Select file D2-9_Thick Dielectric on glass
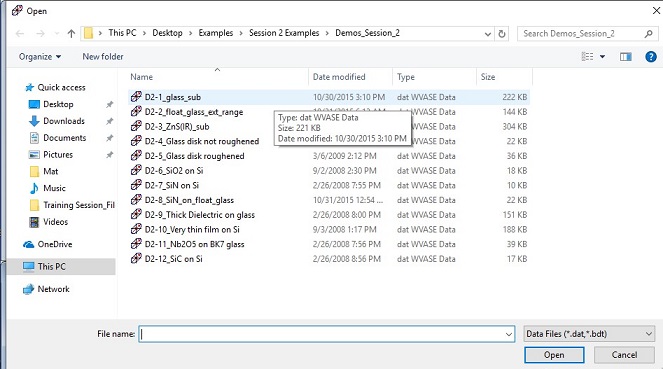 pyautogui.click(x=200, y=215)
